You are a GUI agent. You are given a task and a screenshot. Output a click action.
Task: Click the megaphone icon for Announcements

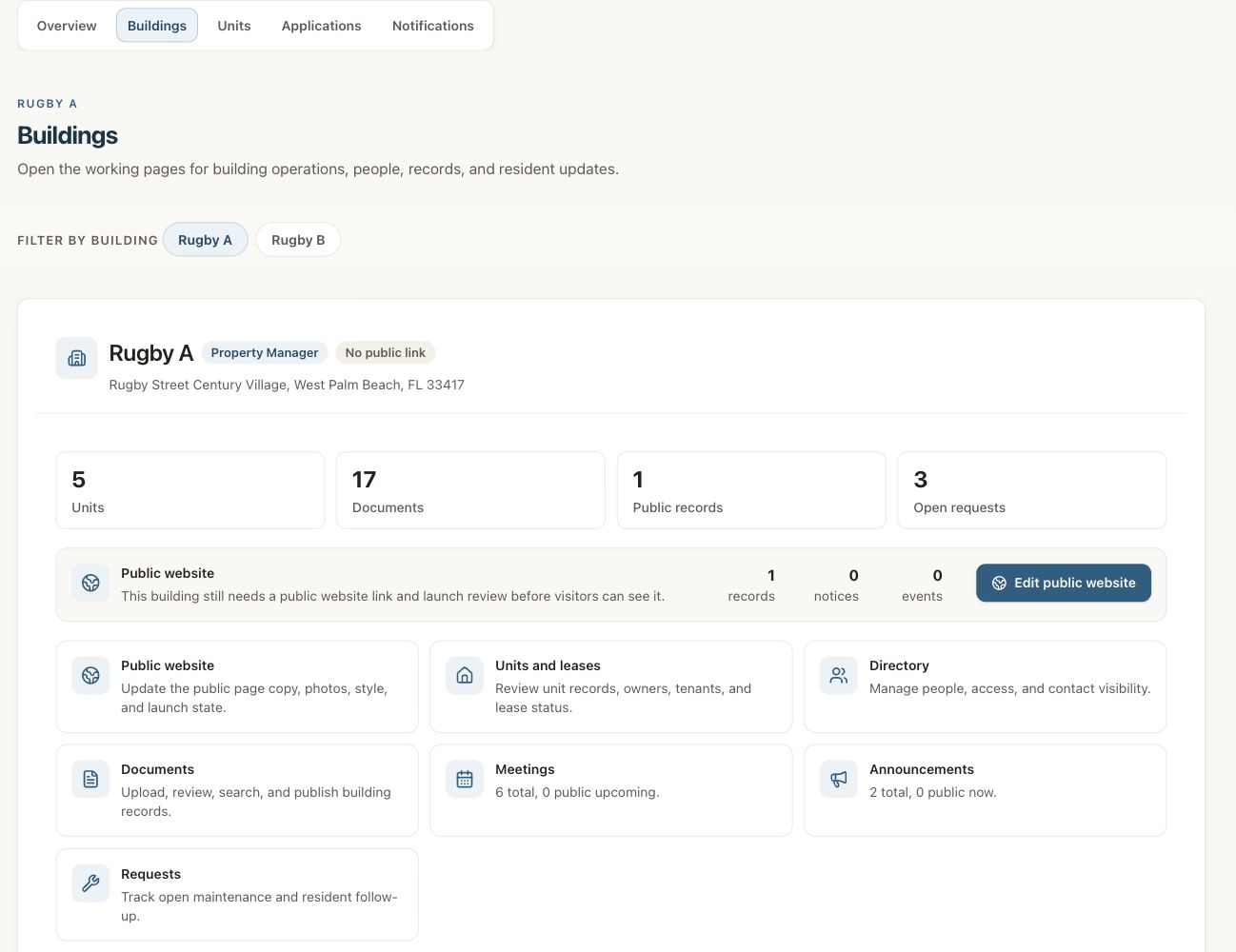pyautogui.click(x=839, y=779)
